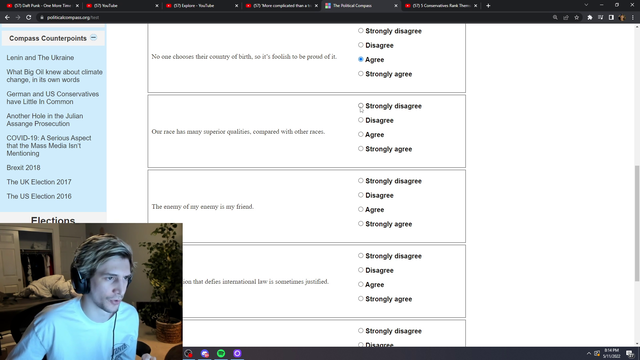
Task: Click the site lock icon in address bar
Action: [x=42, y=18]
